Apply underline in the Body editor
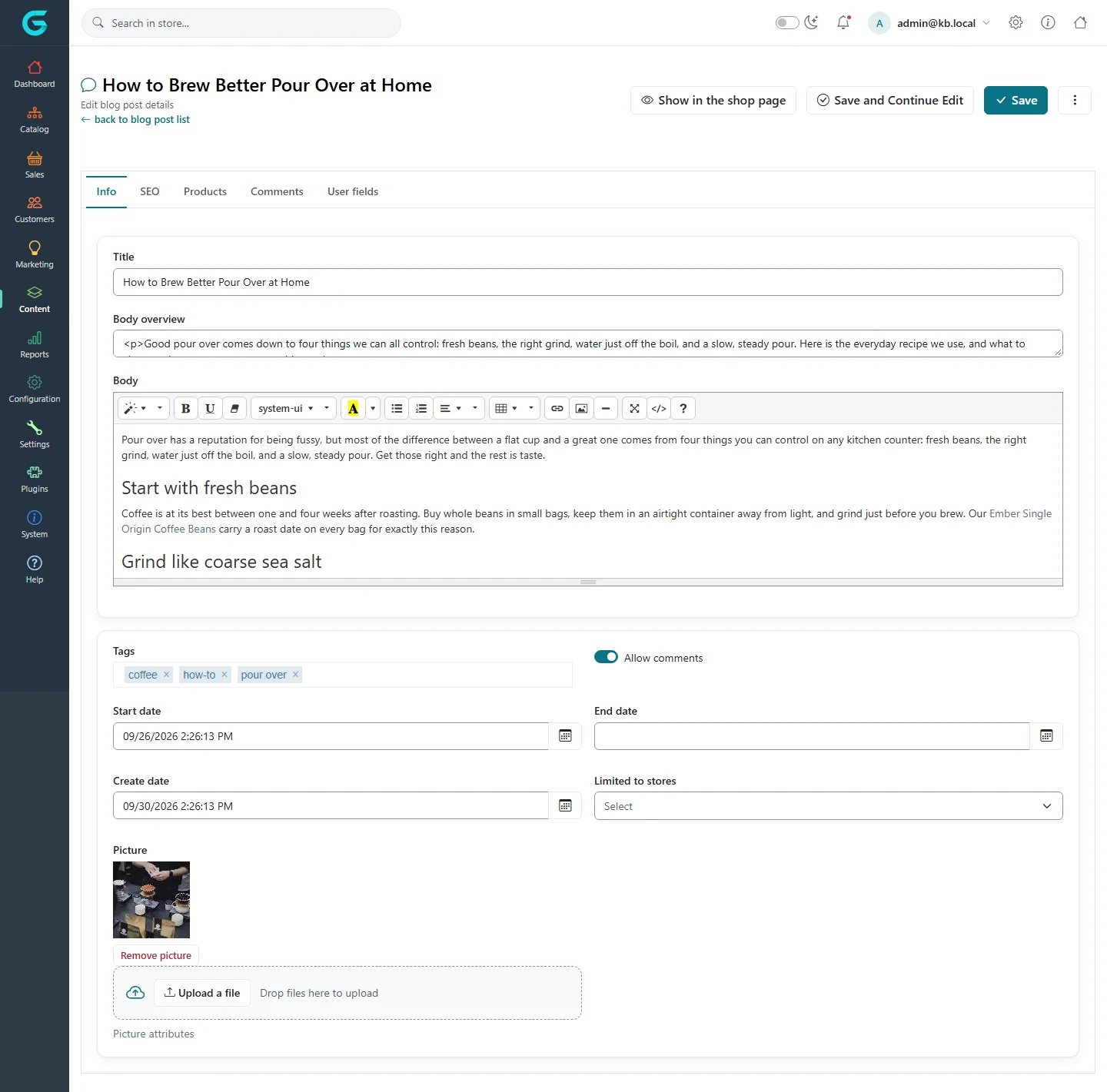 click(x=210, y=409)
